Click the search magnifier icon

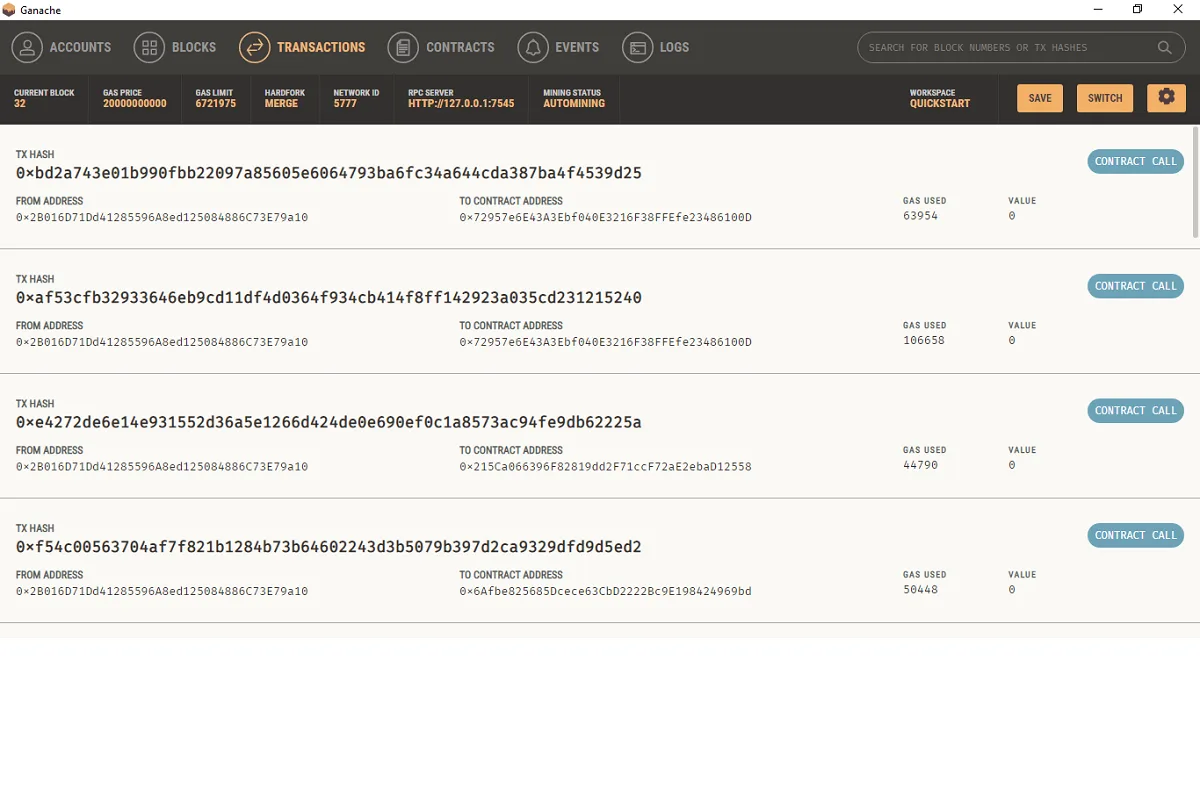point(1165,47)
